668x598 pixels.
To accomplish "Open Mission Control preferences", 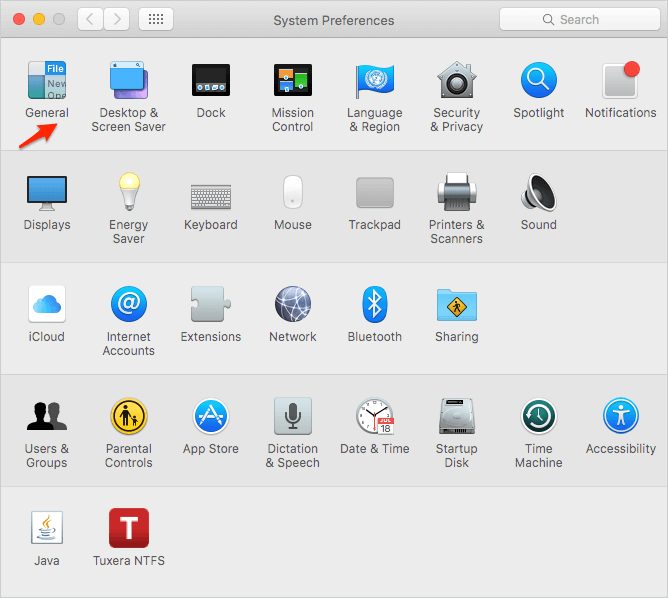I will tap(293, 80).
